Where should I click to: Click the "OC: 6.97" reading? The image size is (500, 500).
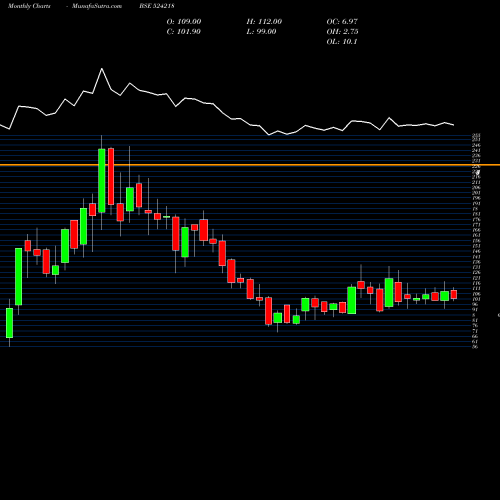[342, 21]
